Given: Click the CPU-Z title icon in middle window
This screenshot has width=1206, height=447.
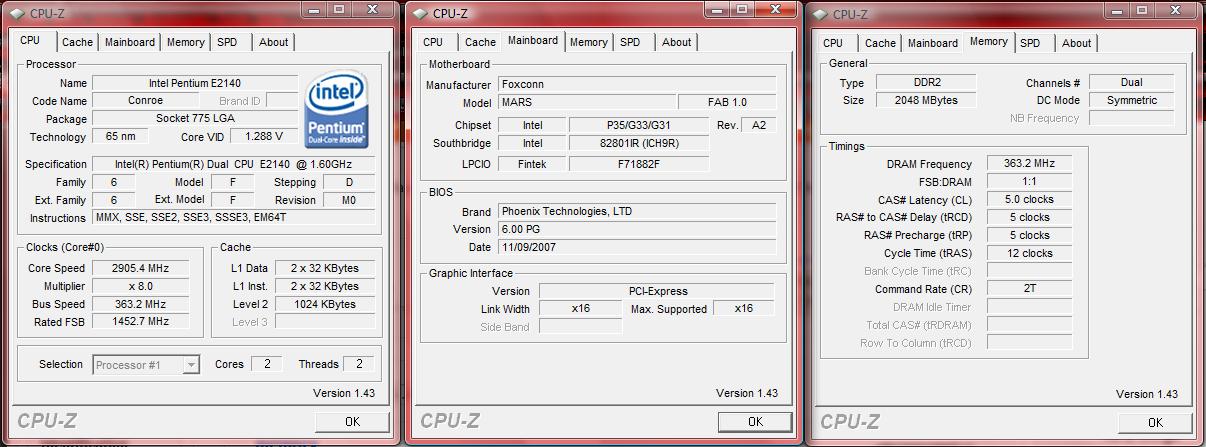Looking at the screenshot, I should coord(420,13).
